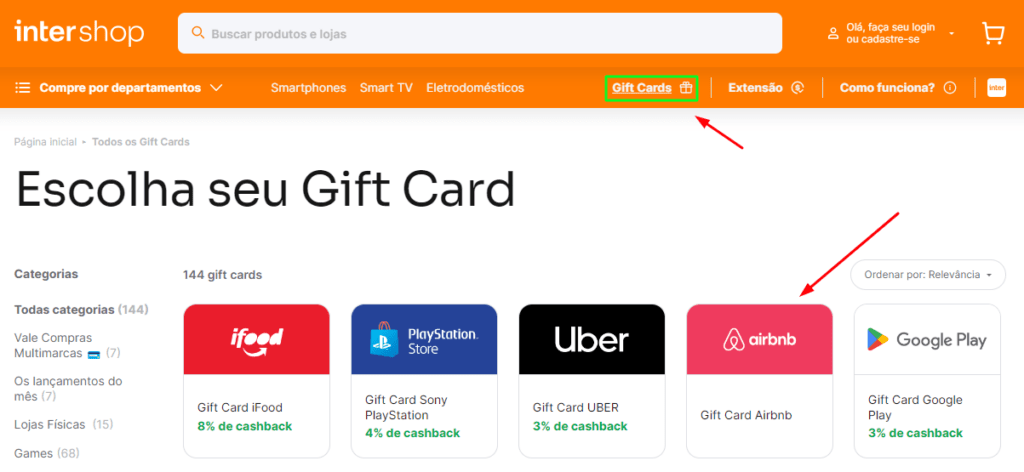The height and width of the screenshot is (472, 1024).
Task: Open the Smartphones menu item
Action: click(x=308, y=87)
